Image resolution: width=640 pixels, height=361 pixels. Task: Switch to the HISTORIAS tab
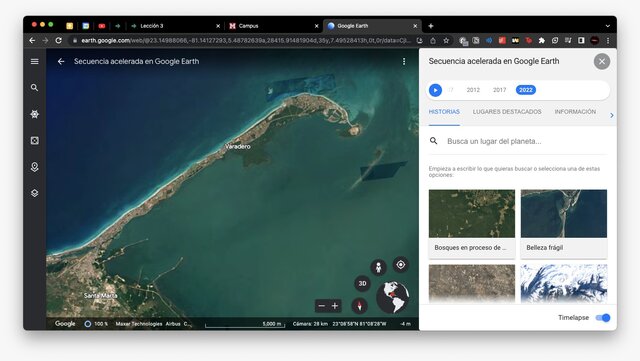click(x=444, y=111)
